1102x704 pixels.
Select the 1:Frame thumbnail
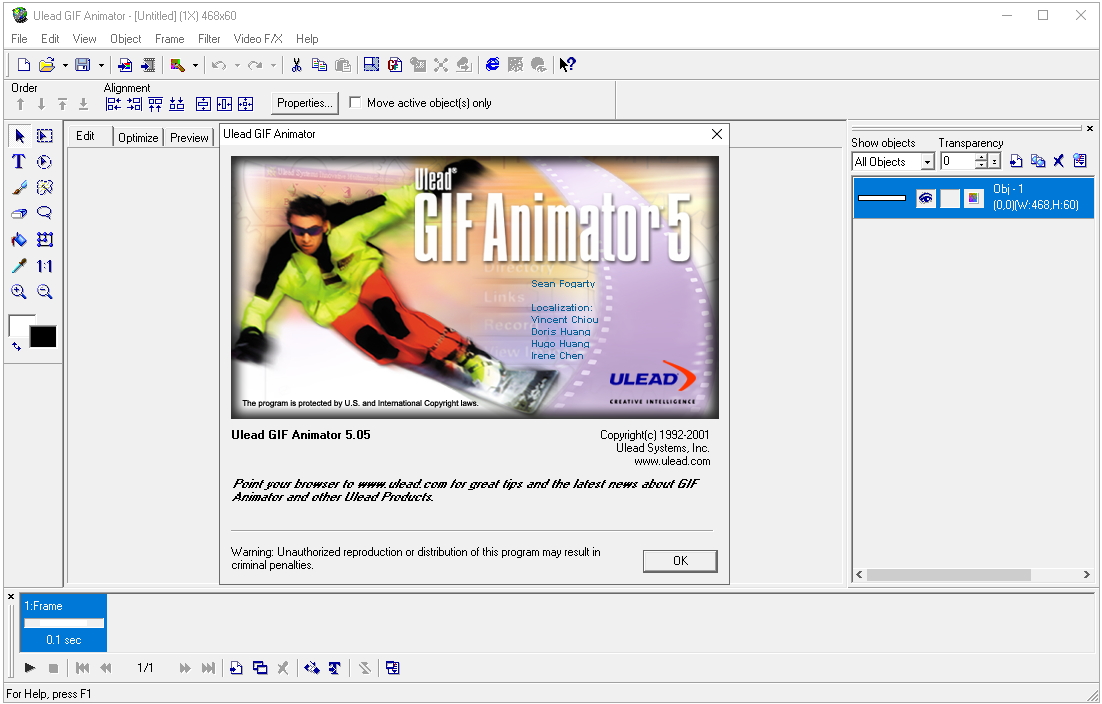(x=63, y=622)
